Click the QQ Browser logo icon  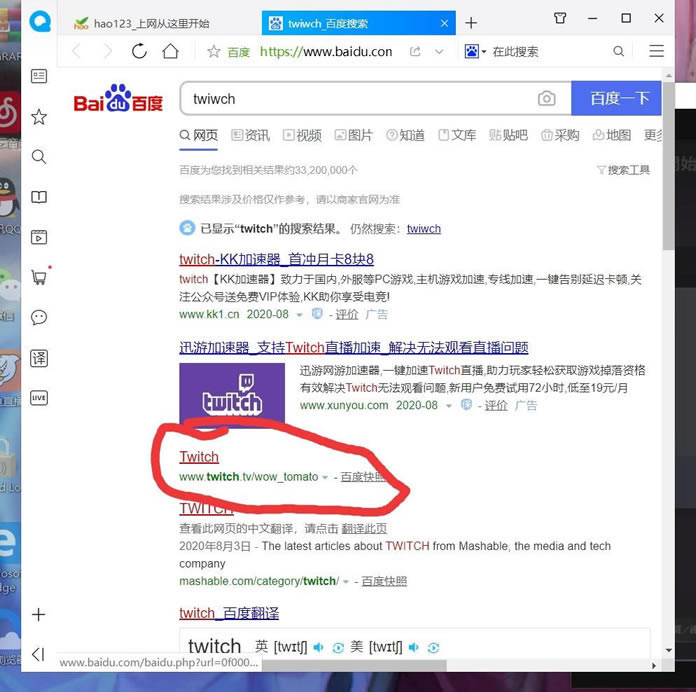(x=40, y=21)
